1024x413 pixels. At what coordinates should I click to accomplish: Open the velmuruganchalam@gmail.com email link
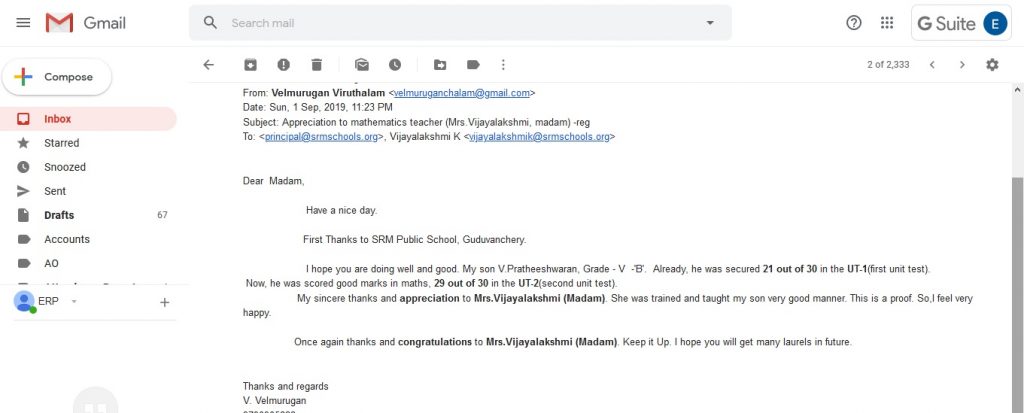[462, 93]
